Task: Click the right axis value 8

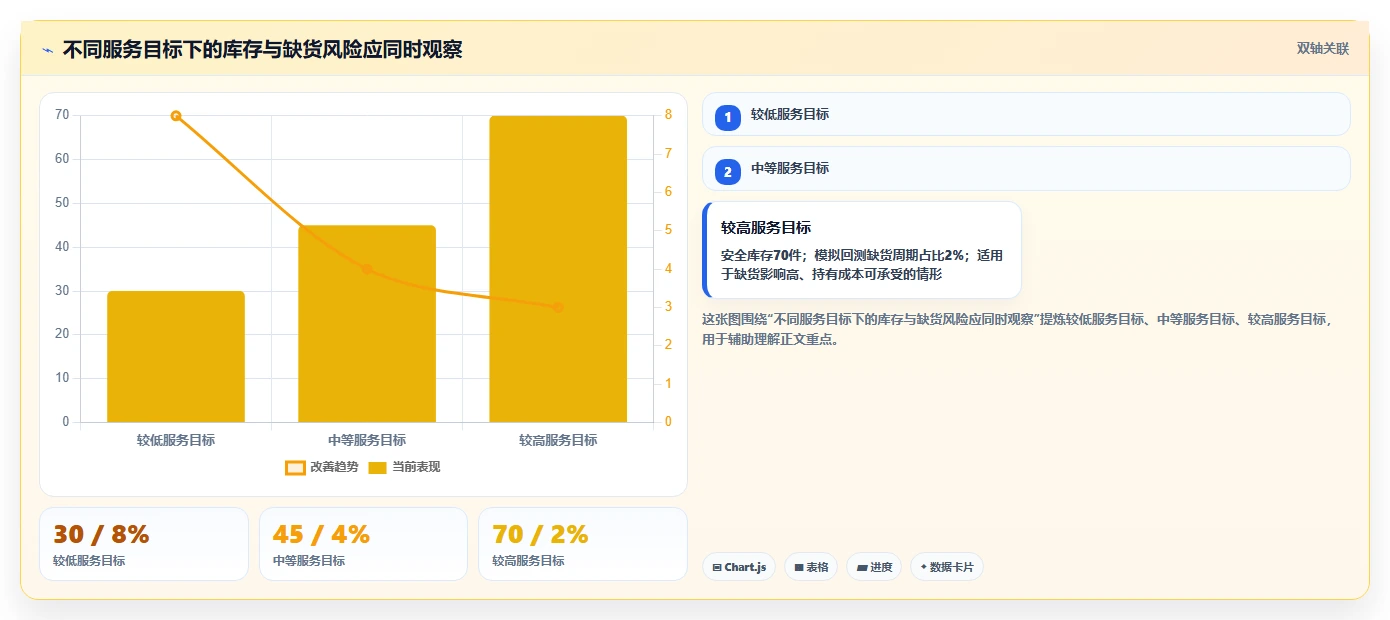Action: (669, 115)
